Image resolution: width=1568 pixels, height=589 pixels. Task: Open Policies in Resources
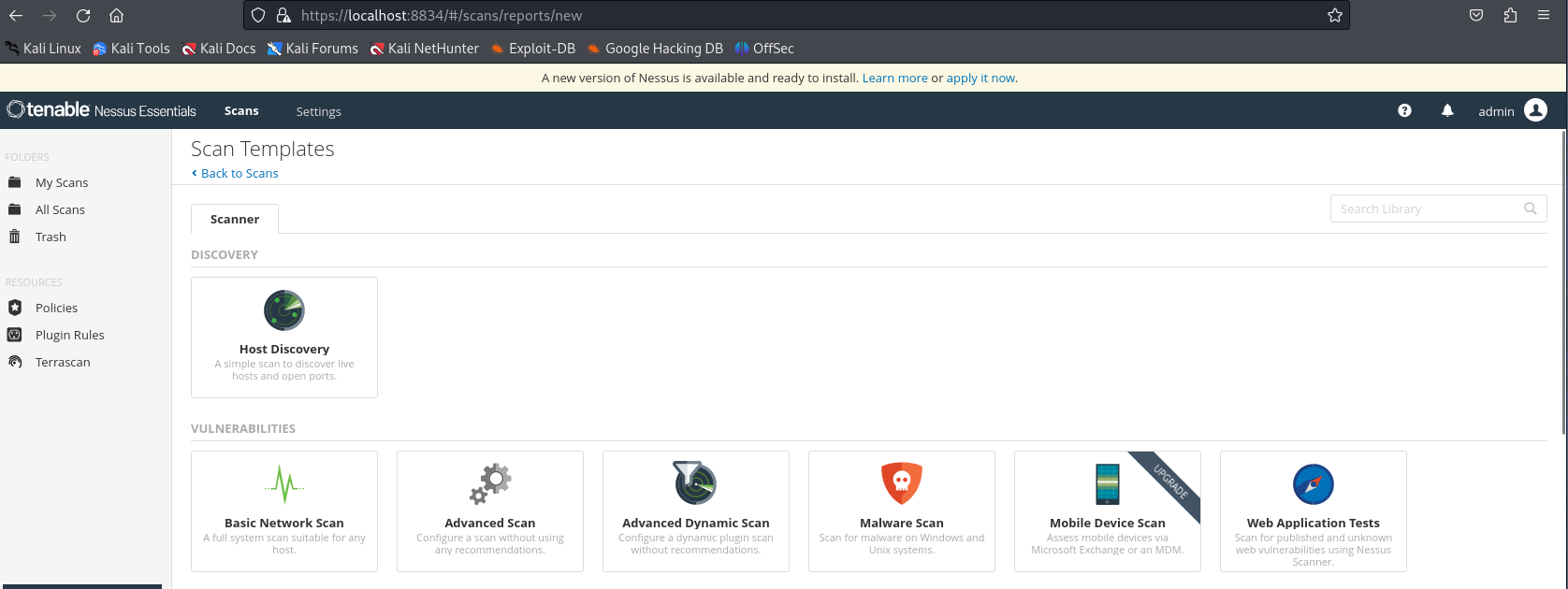[56, 308]
